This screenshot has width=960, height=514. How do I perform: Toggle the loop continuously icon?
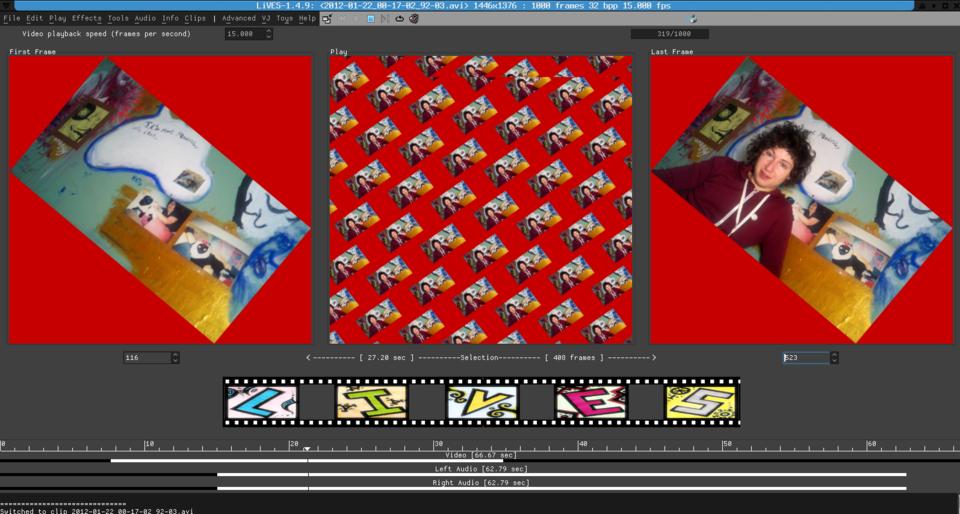[x=400, y=18]
